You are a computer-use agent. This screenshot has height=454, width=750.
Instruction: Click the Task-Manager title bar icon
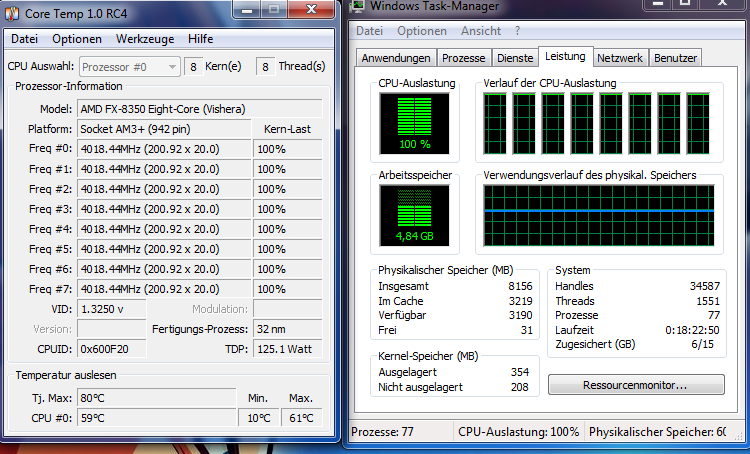[x=357, y=6]
